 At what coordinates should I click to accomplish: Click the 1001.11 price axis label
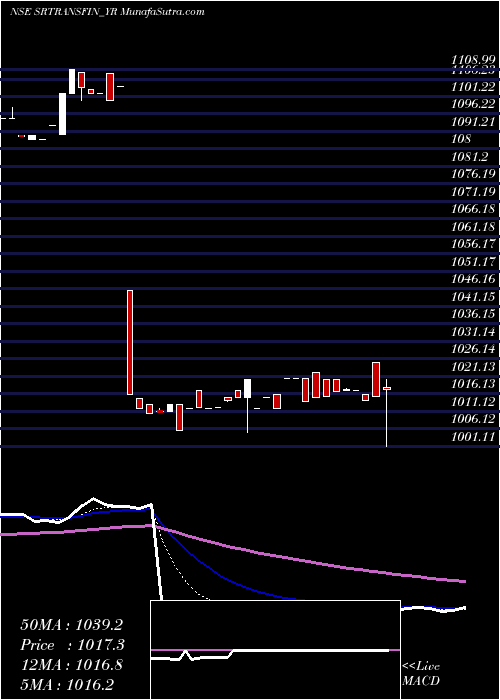click(x=472, y=436)
